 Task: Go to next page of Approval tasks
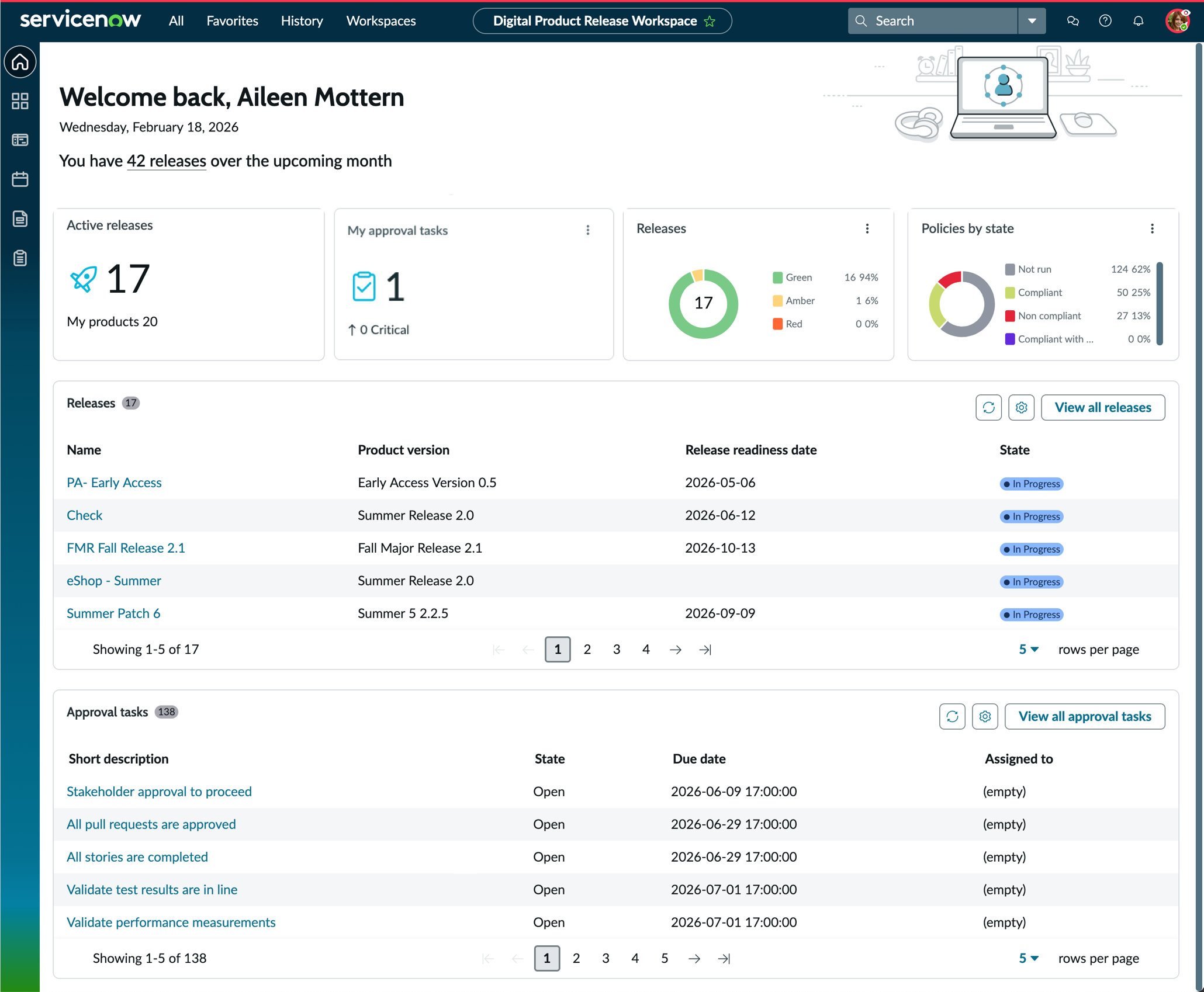(x=694, y=959)
